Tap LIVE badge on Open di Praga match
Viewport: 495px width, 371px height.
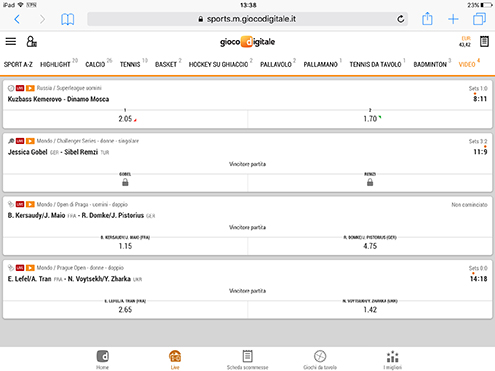20,204
